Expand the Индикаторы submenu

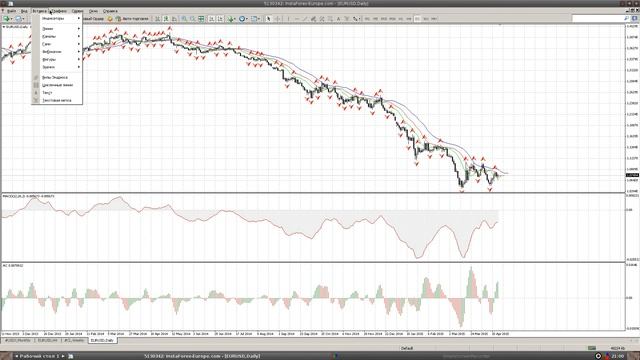[x=57, y=18]
